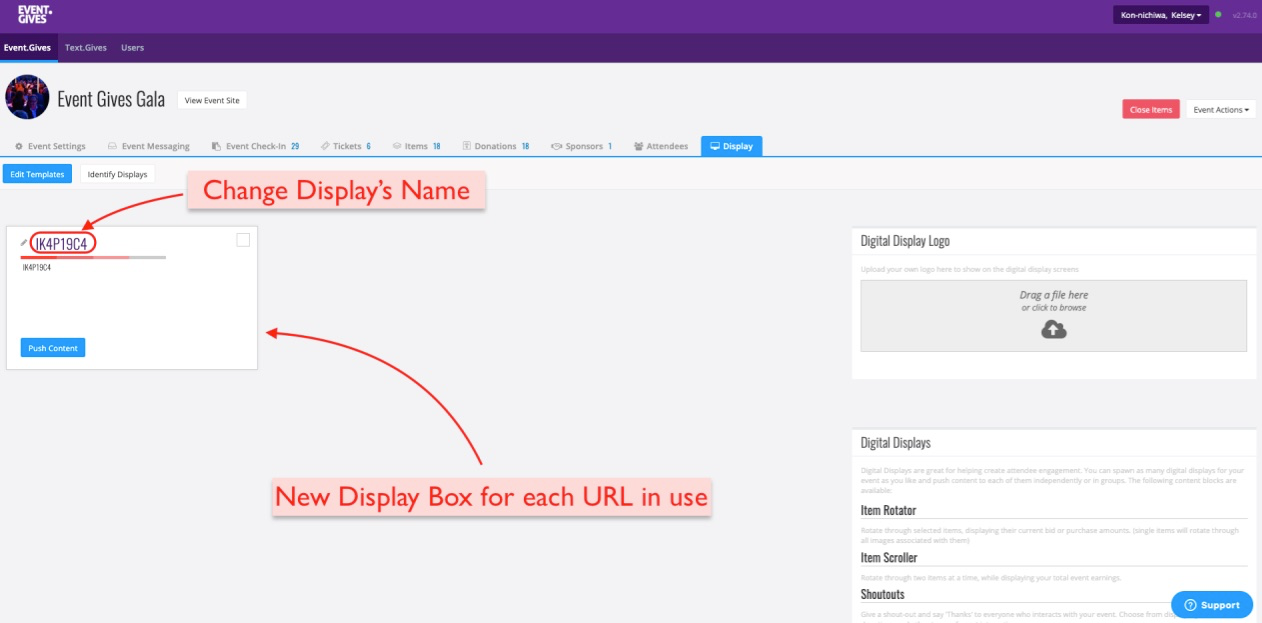Screen dimensions: 1262x623
Task: Open the Kon-nichiwa, Kelsey user dropdown
Action: [1161, 15]
